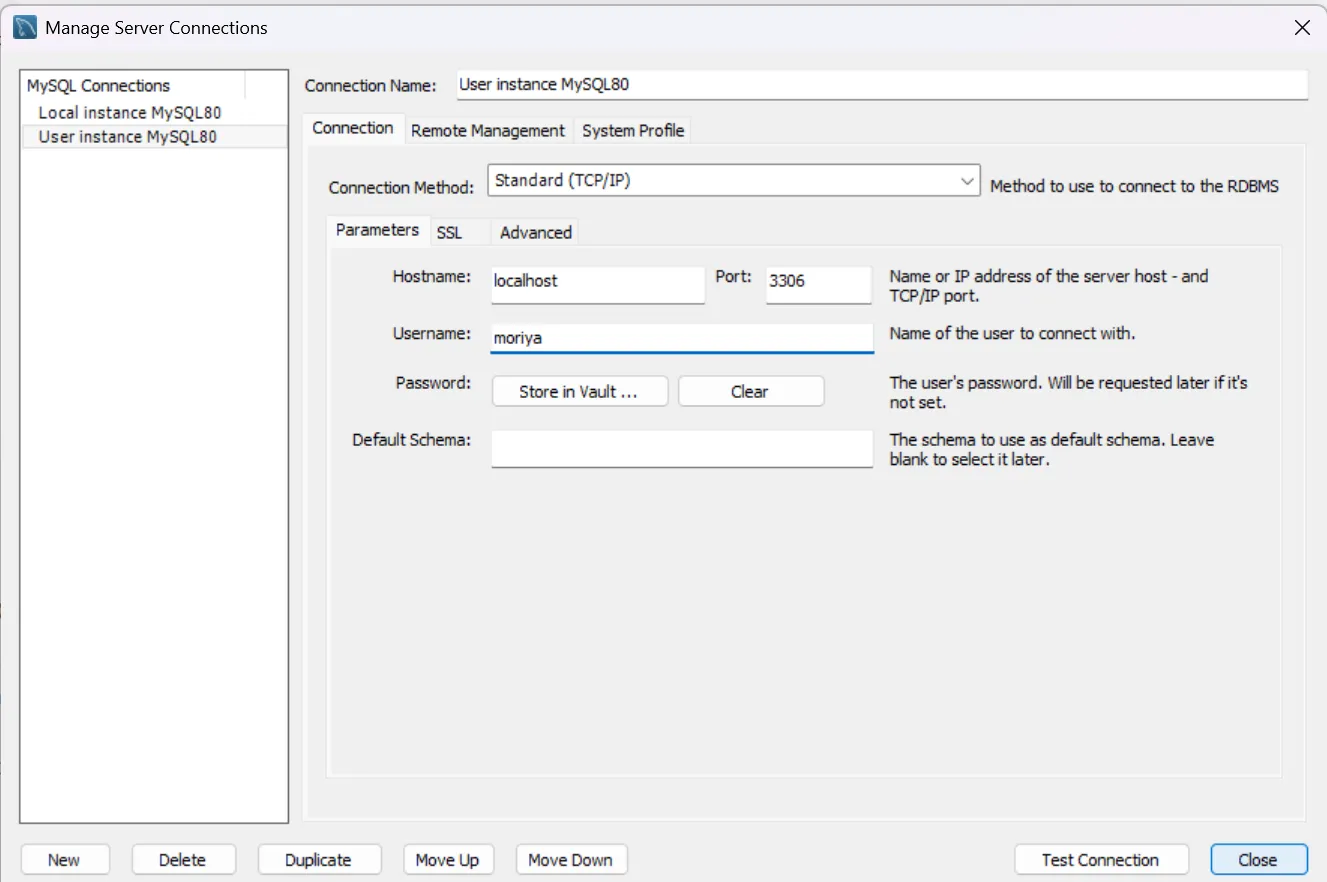Duplicate the selected connection
1327x882 pixels.
[319, 860]
